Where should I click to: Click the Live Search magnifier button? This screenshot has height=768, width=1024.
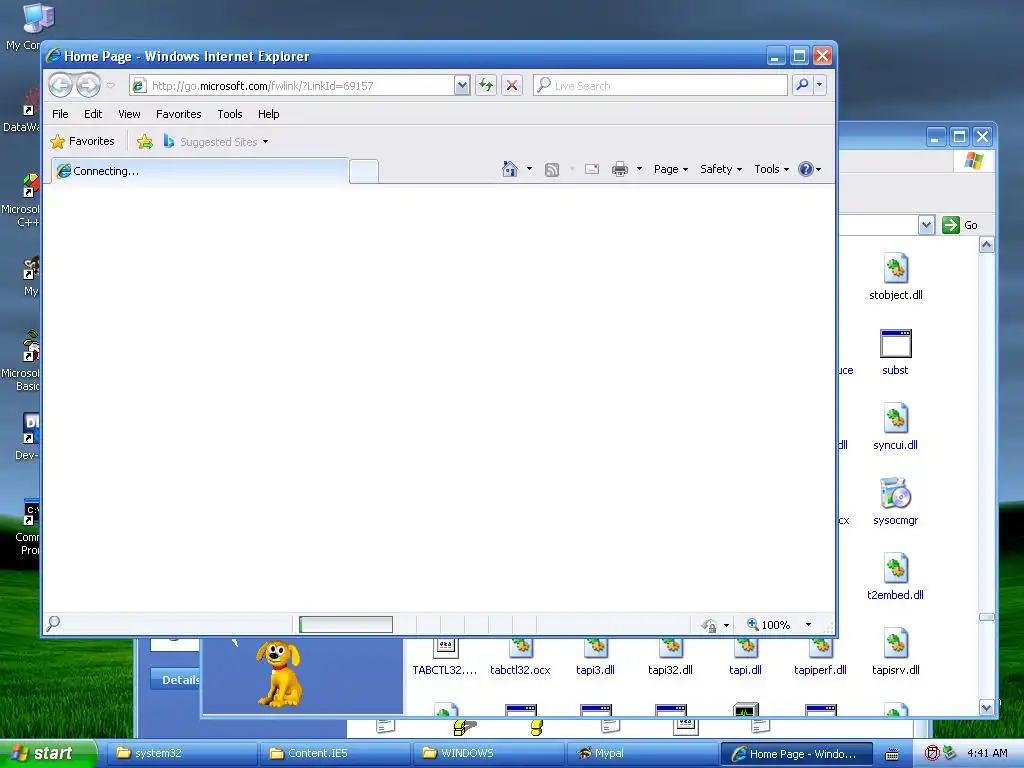(x=803, y=85)
